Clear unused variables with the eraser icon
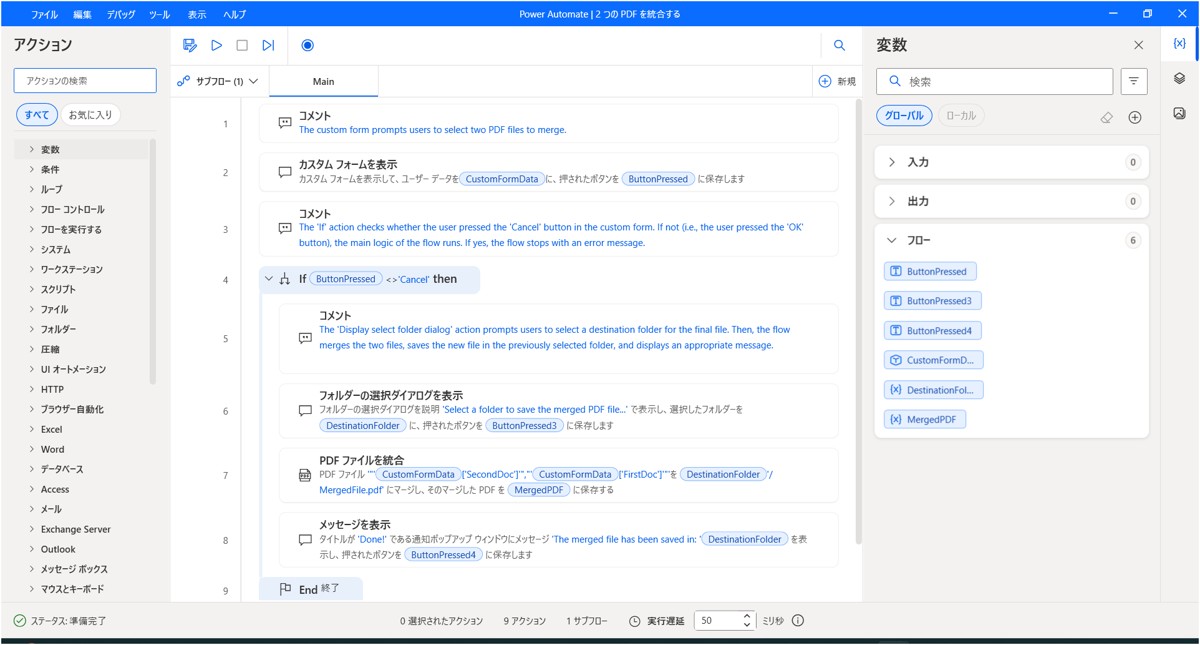 coord(1106,117)
